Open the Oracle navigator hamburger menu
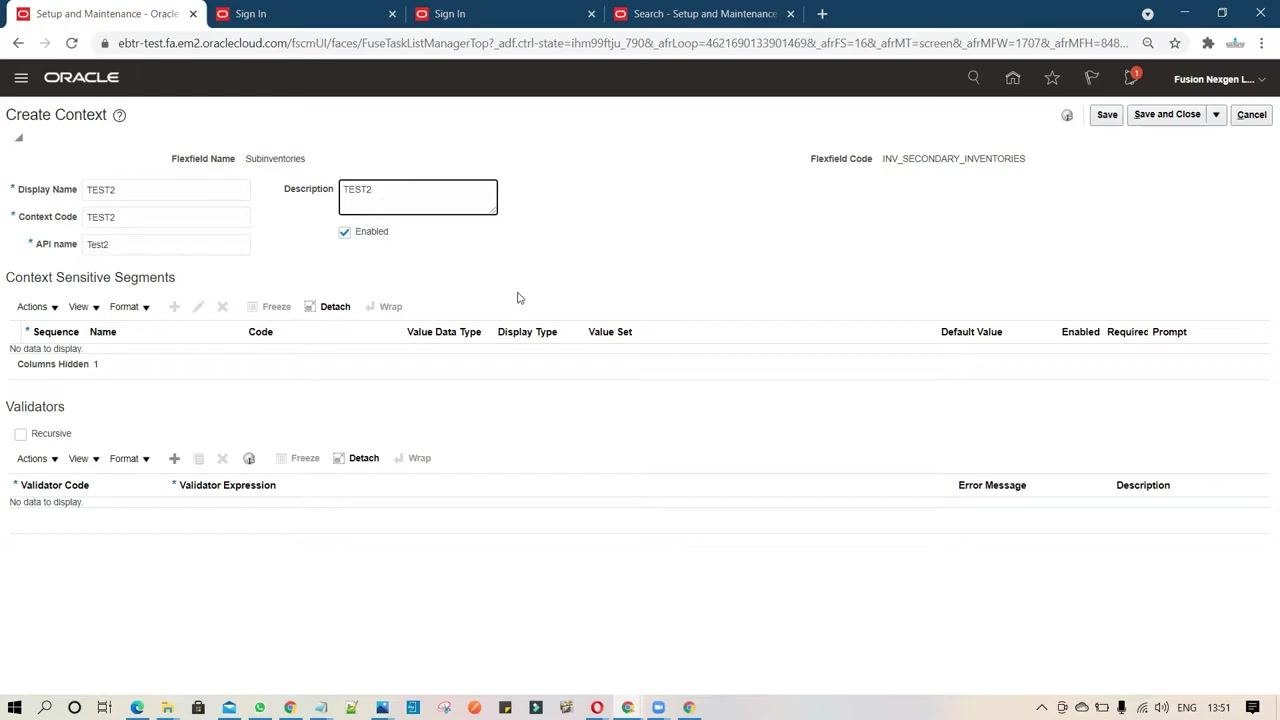1280x720 pixels. coord(21,78)
